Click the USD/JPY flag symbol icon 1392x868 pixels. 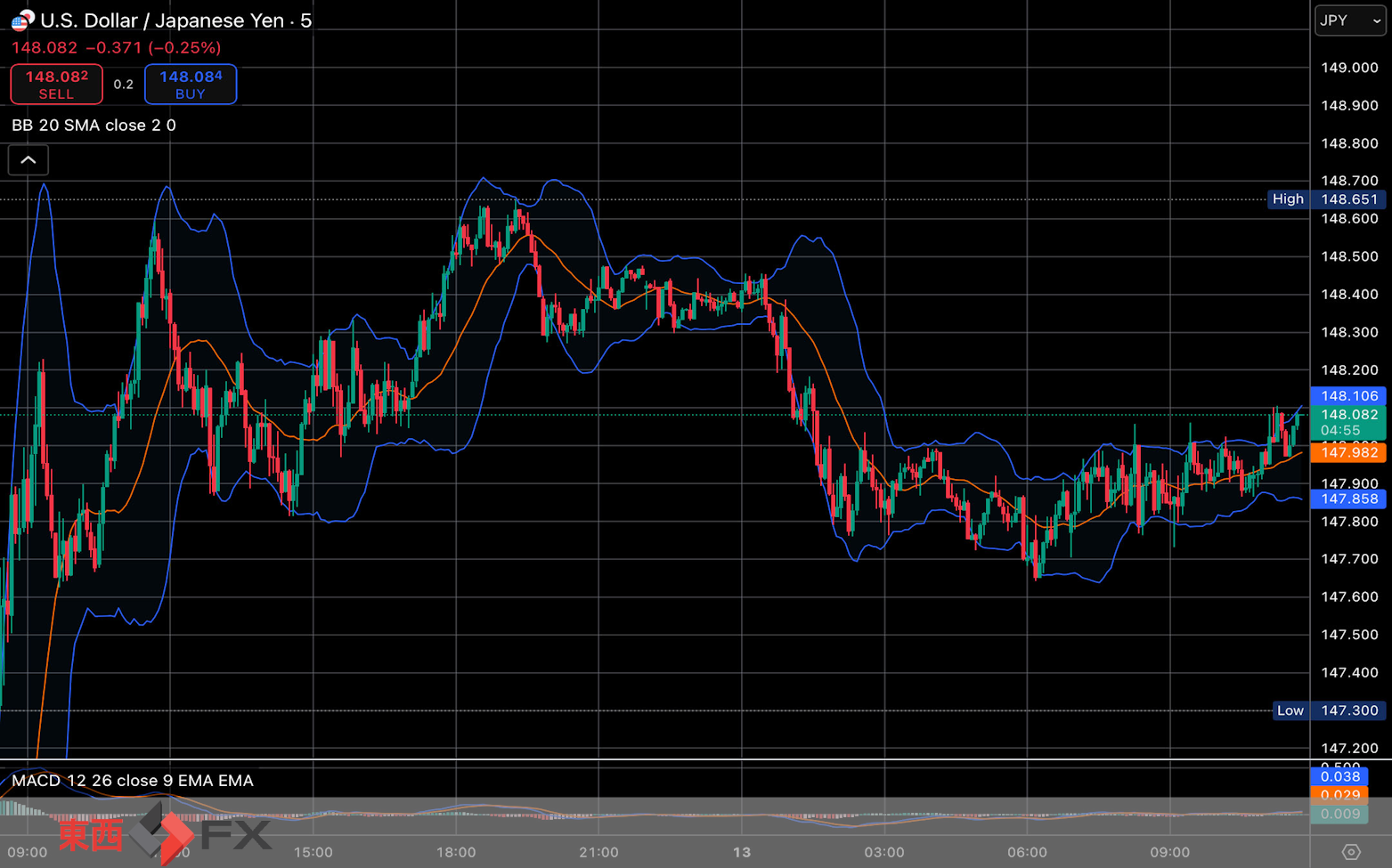coord(23,20)
